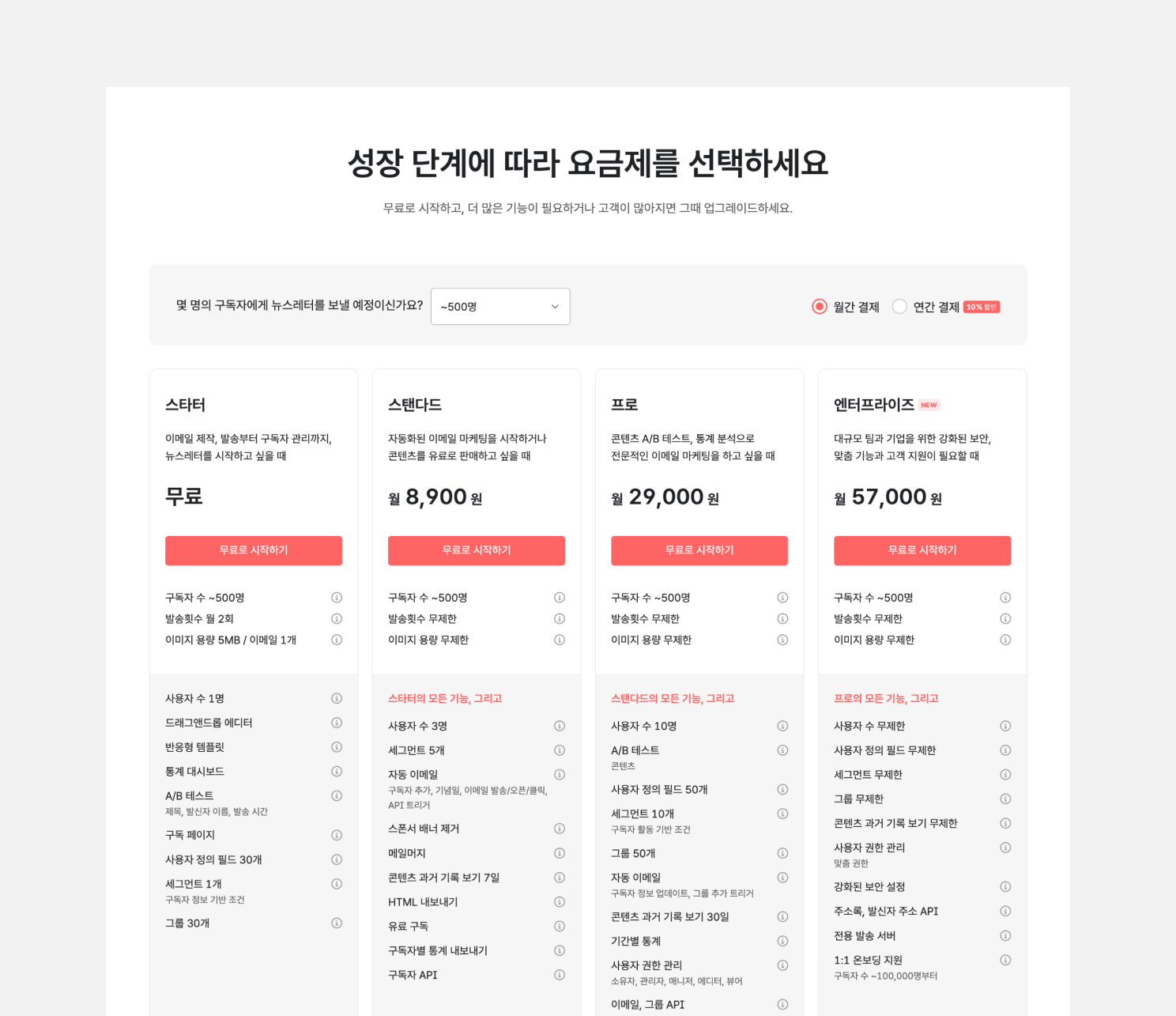Select the 연간 결제 radio option
1176x1016 pixels.
pos(899,307)
